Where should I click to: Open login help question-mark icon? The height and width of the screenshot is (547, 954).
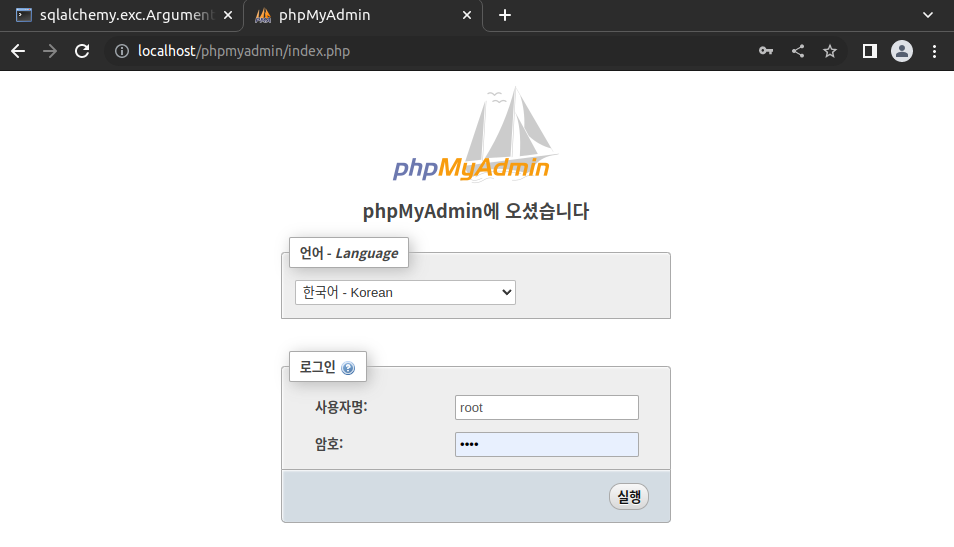(348, 368)
